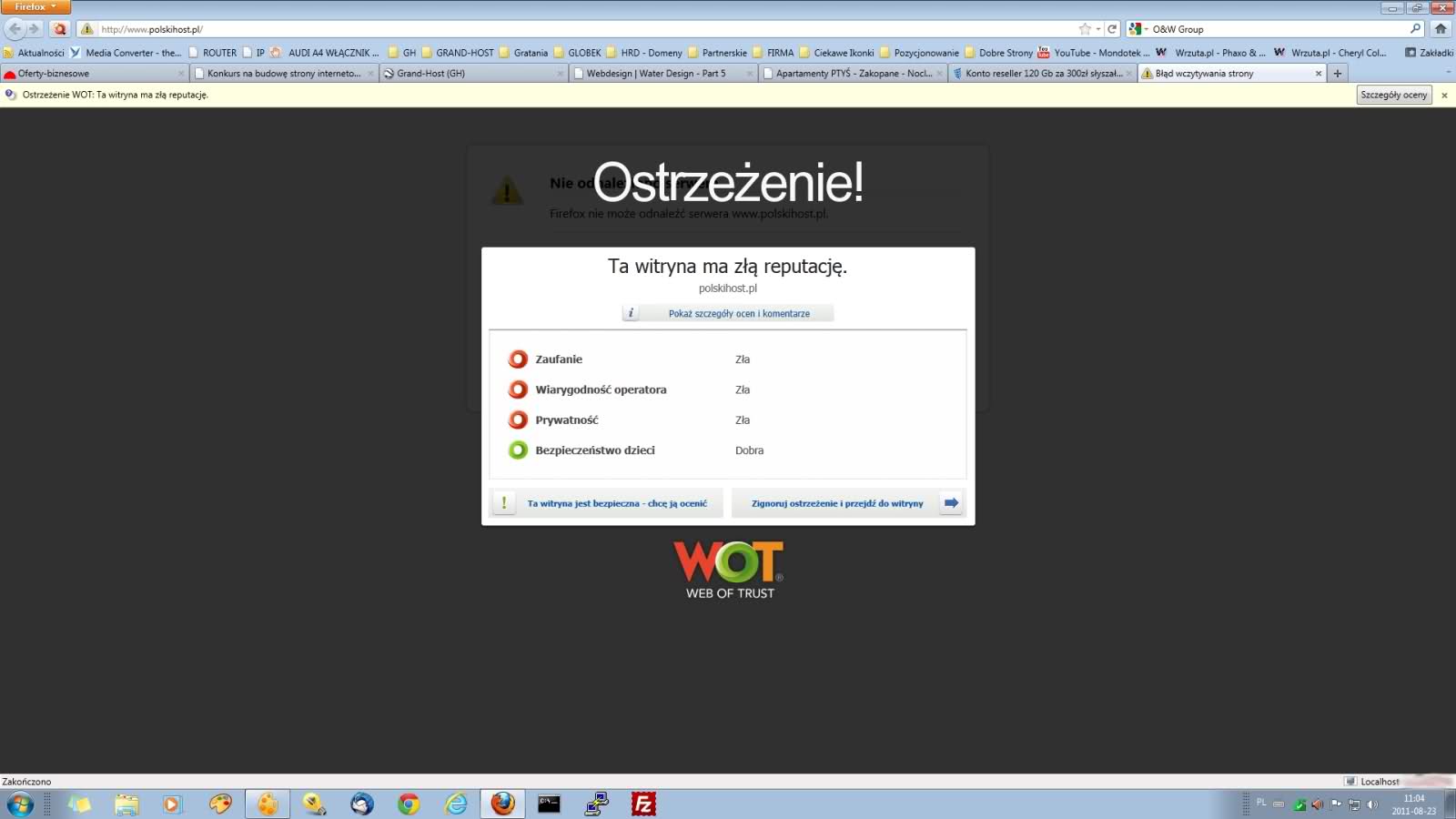
Task: Open the Firefox application menu button
Action: click(36, 6)
